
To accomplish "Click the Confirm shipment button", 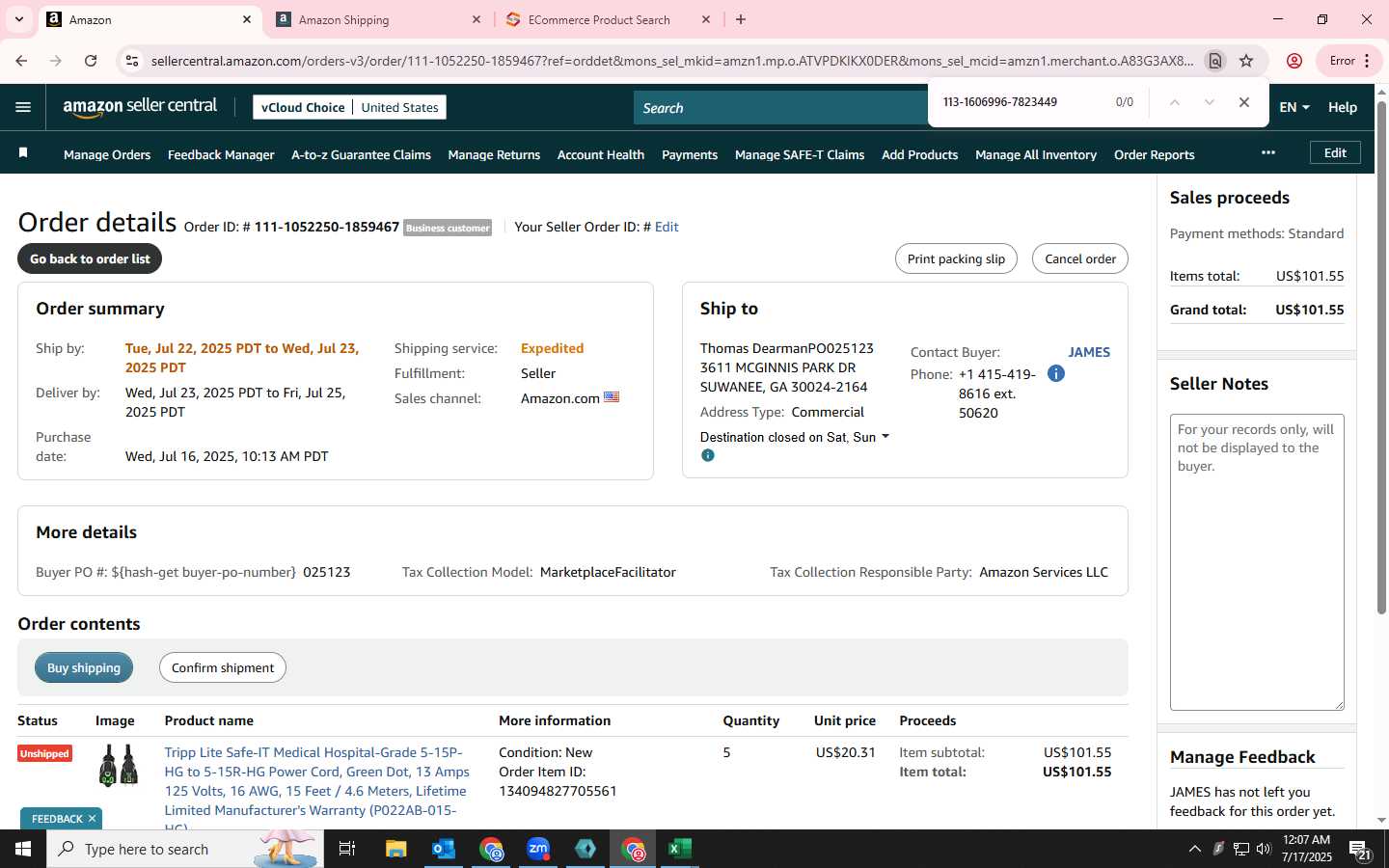I will pyautogui.click(x=223, y=667).
